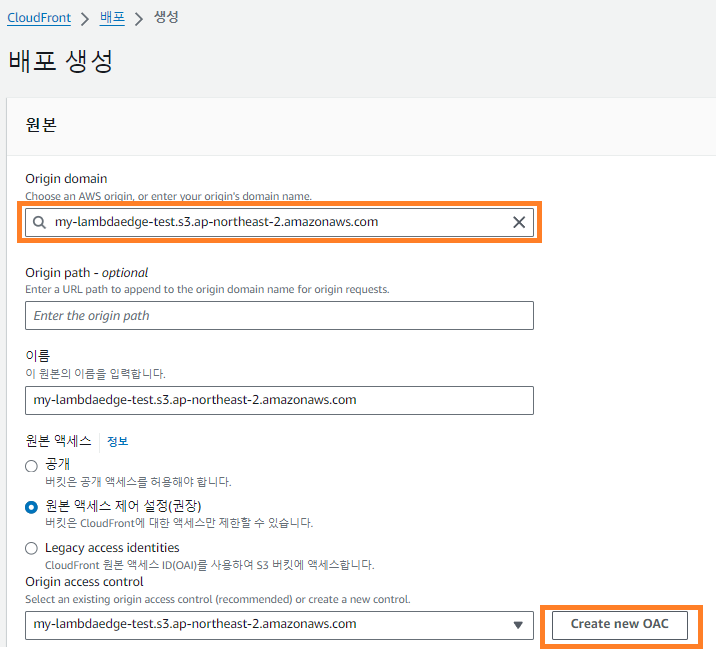Click the 원본 액세스 label text

coord(58,441)
